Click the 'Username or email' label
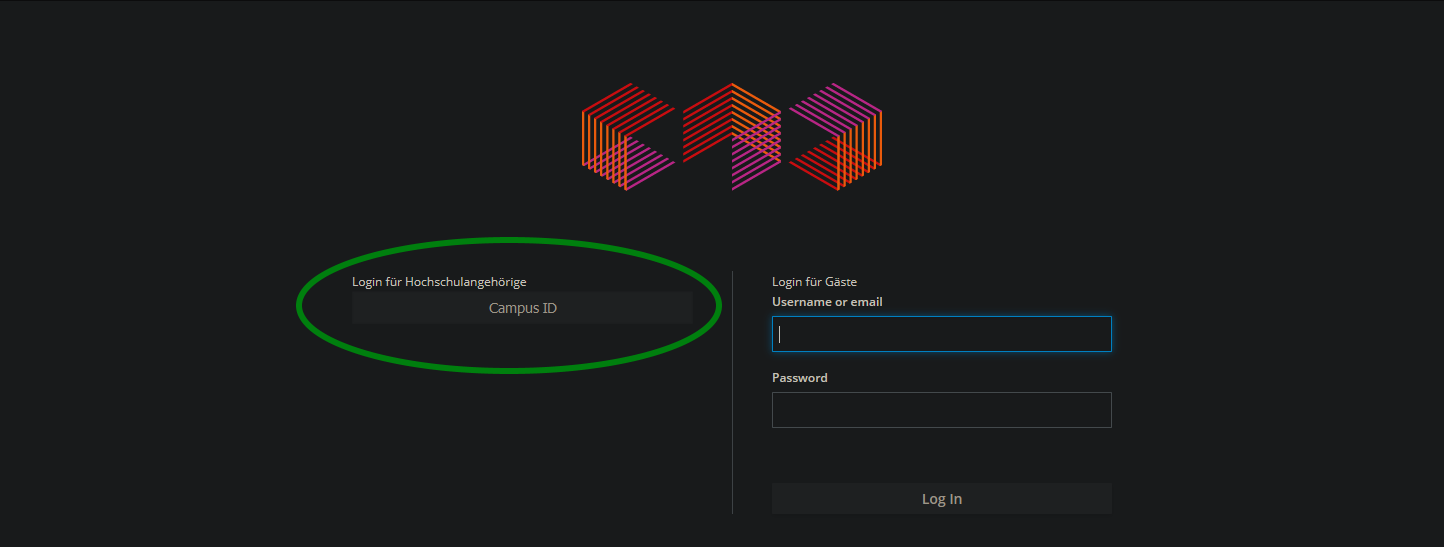The width and height of the screenshot is (1444, 547). point(827,302)
